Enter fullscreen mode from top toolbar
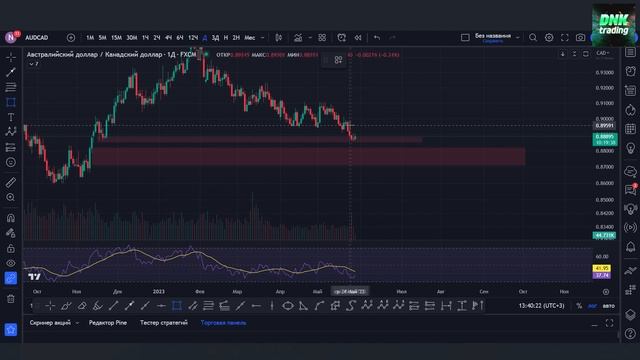Screen dimensions: 640x360 [564, 38]
